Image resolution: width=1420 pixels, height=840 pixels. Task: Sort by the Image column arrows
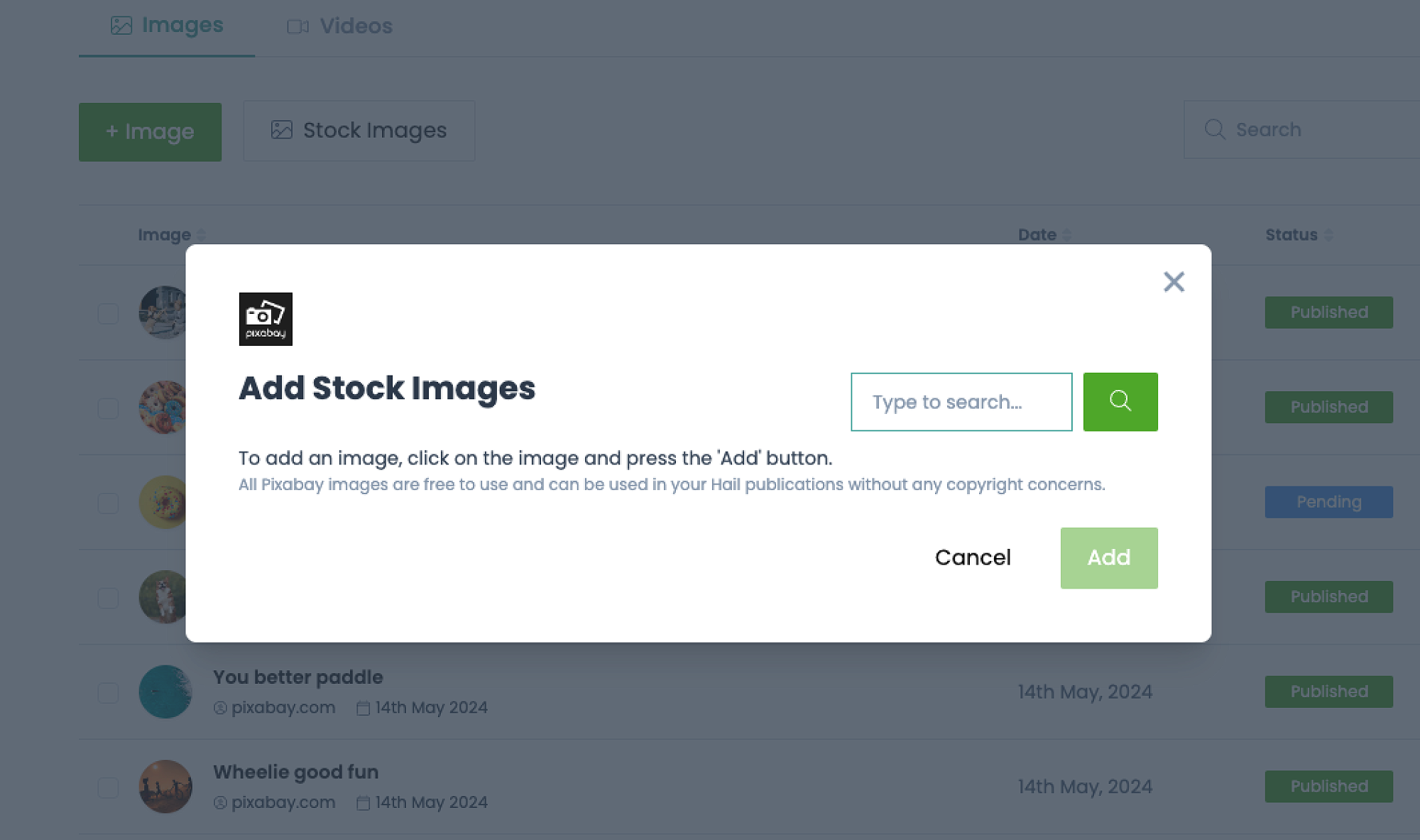pos(202,235)
